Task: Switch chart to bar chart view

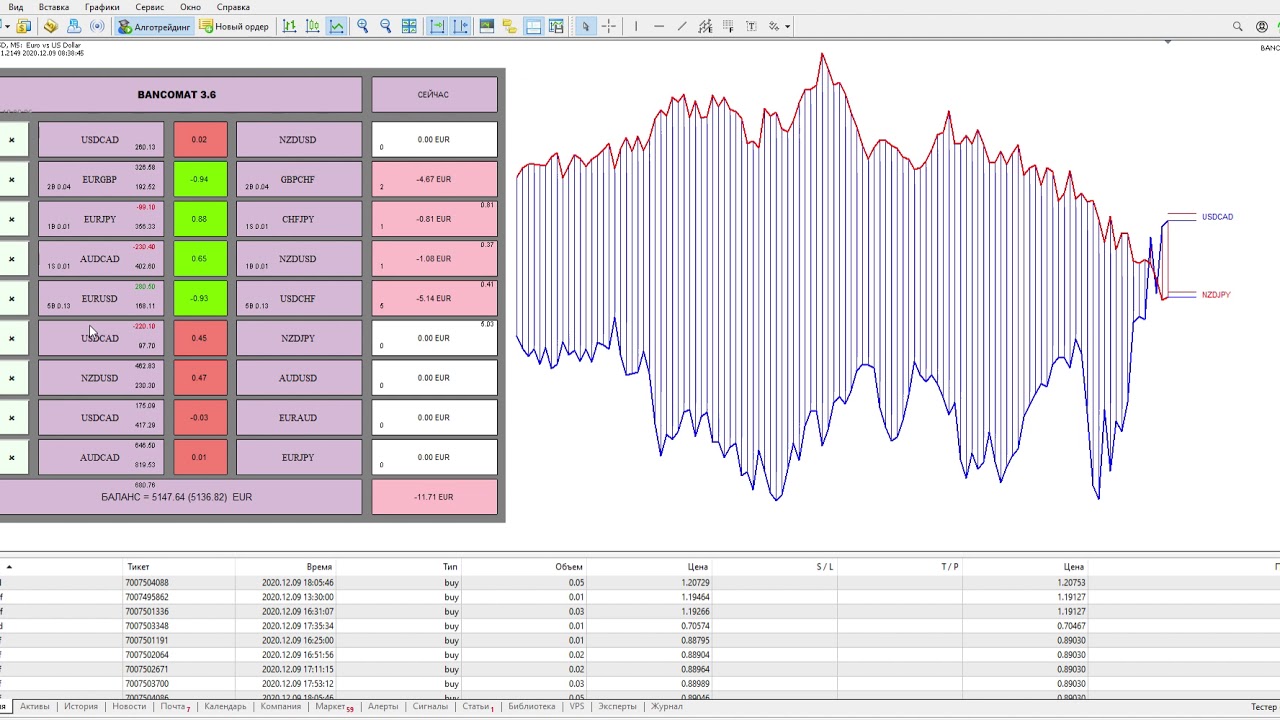Action: coord(290,27)
